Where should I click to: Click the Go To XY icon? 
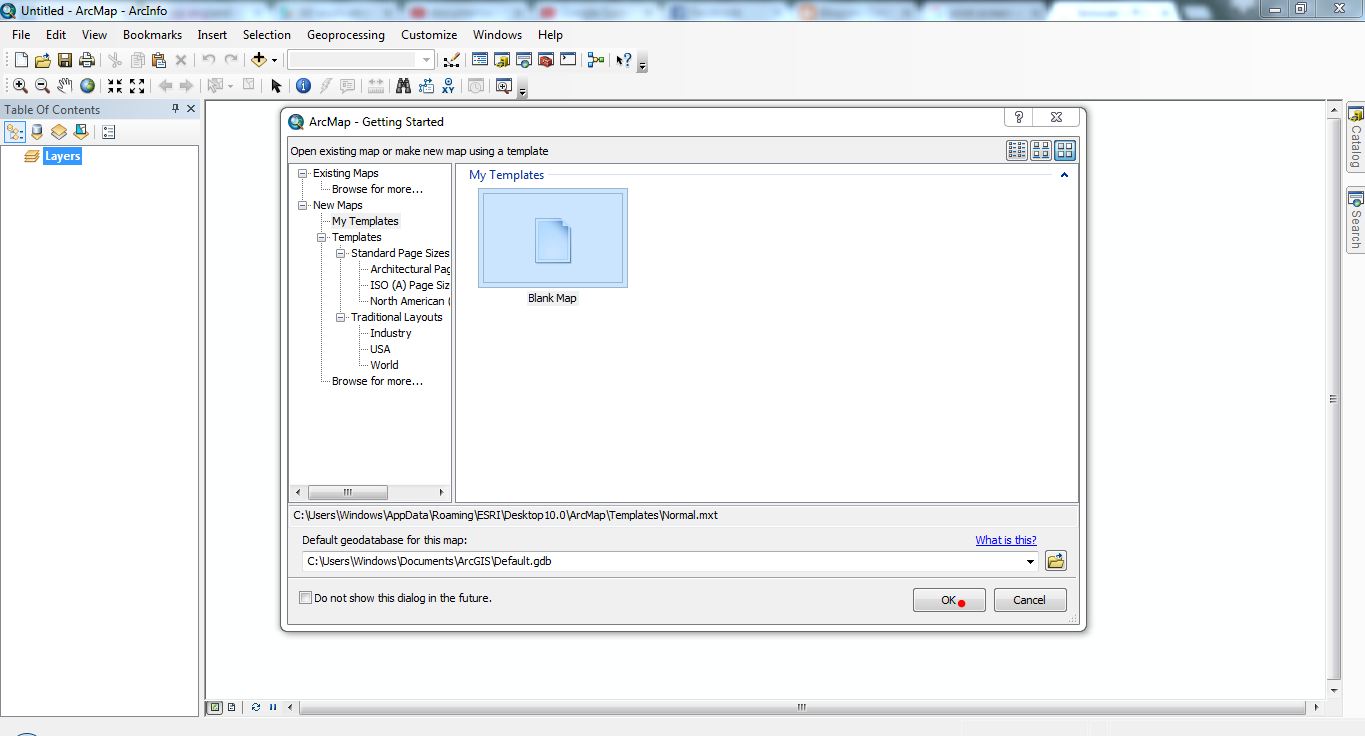point(448,86)
